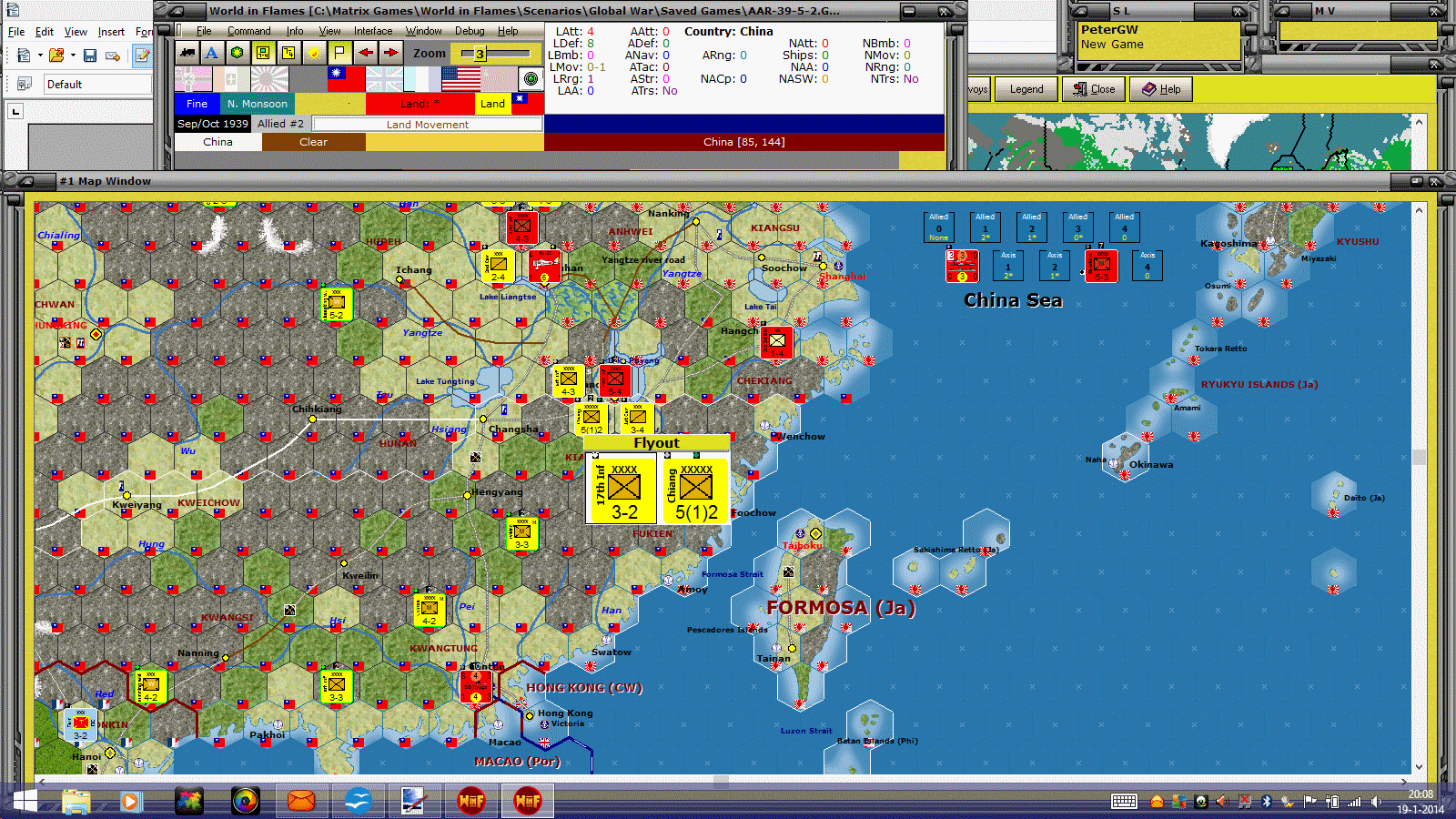Toggle the yellow unit numbers display button
The height and width of the screenshot is (819, 1456).
pos(288,53)
